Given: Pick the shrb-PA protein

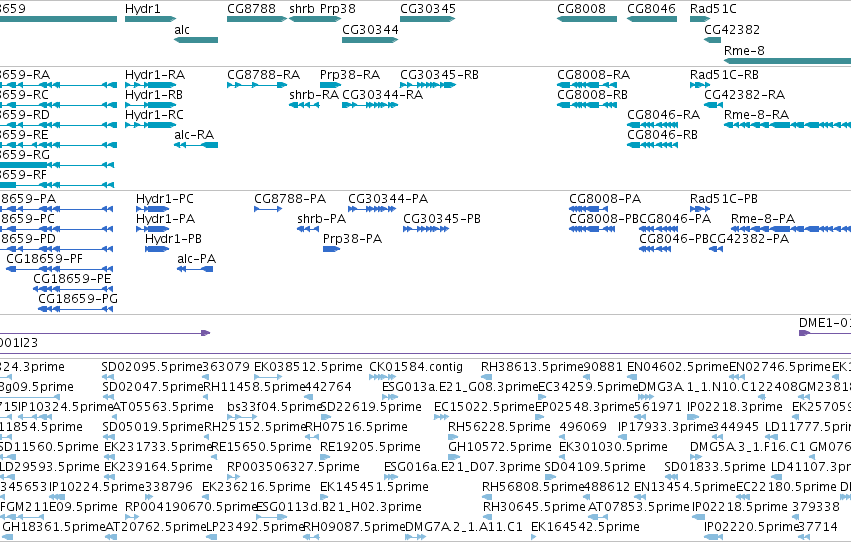Looking at the screenshot, I should tap(321, 219).
